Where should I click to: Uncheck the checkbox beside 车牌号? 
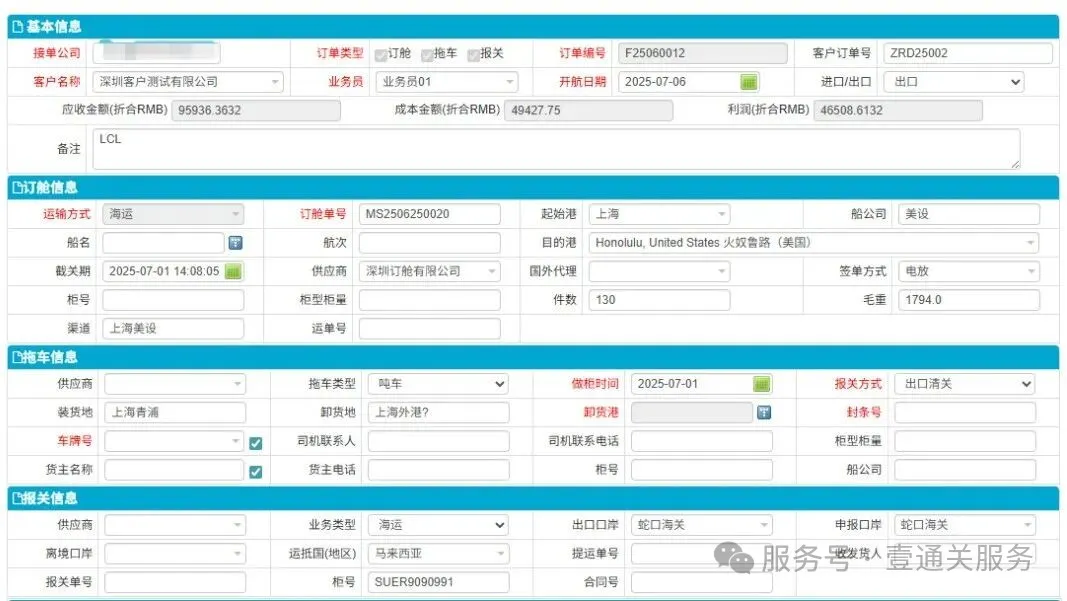tap(255, 442)
